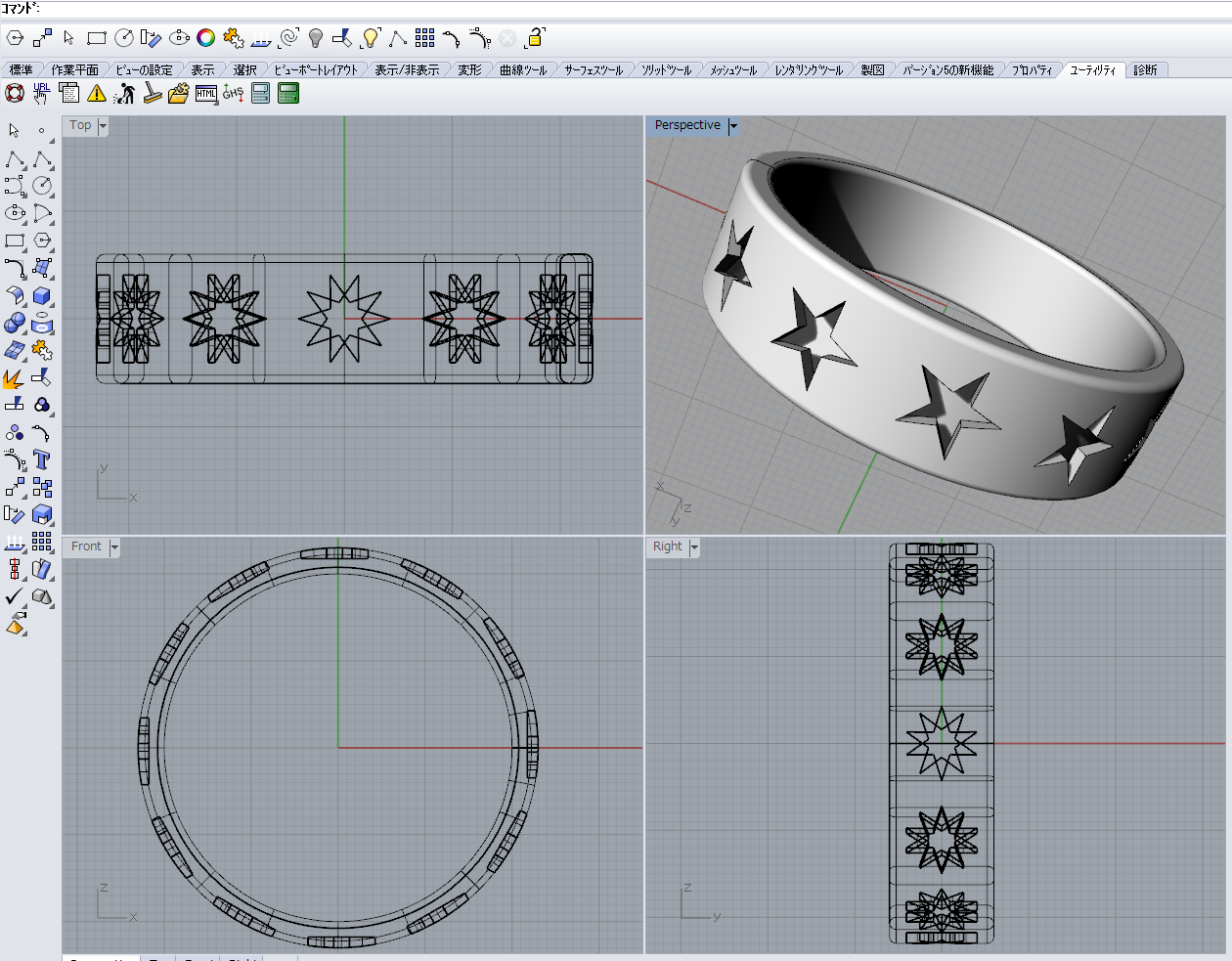Click the yellow warning triangle icon
Image resolution: width=1232 pixels, height=961 pixels.
97,93
